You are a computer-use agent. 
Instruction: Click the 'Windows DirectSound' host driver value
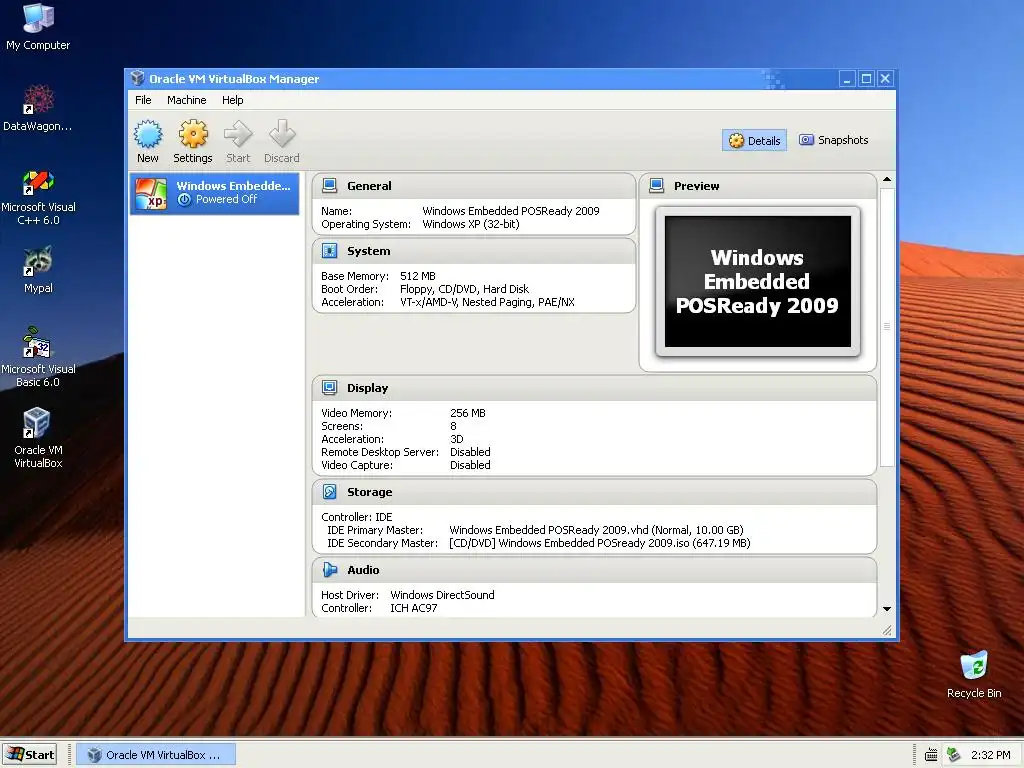[x=442, y=595]
